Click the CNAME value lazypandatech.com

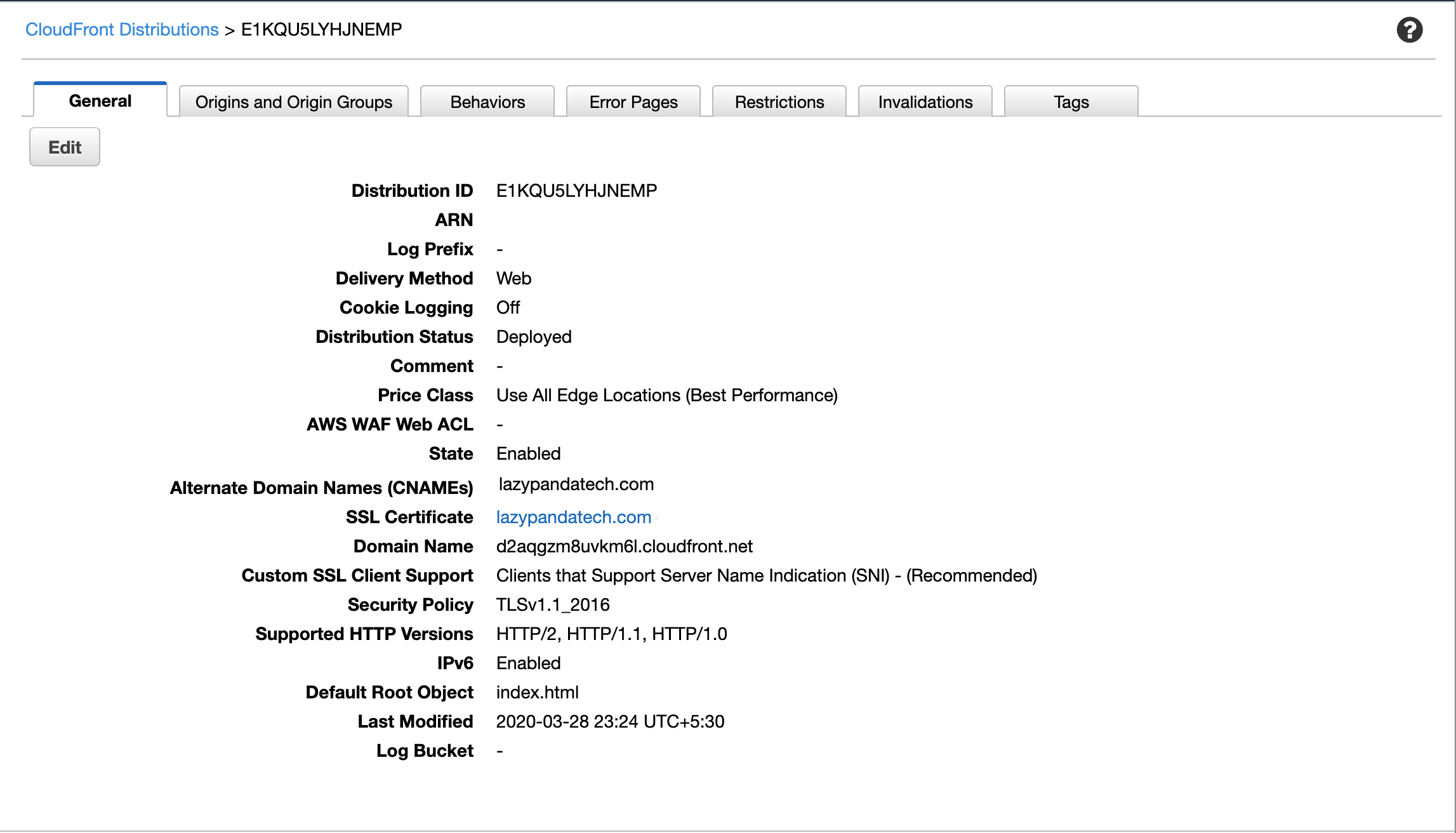pos(576,484)
